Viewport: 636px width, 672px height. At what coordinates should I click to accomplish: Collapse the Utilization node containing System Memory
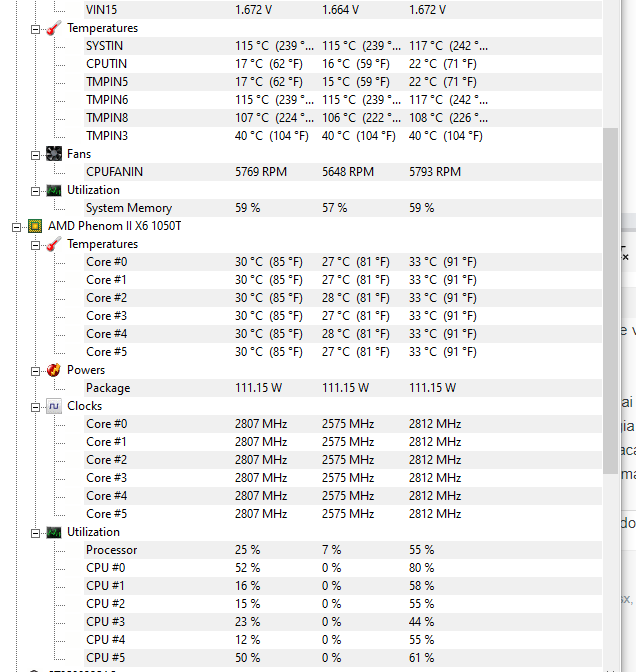[36, 192]
